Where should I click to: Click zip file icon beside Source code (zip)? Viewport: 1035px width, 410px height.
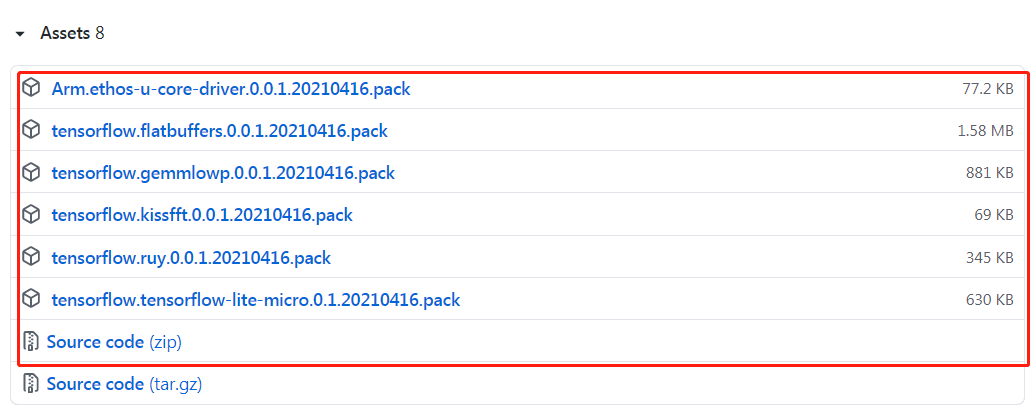click(31, 341)
